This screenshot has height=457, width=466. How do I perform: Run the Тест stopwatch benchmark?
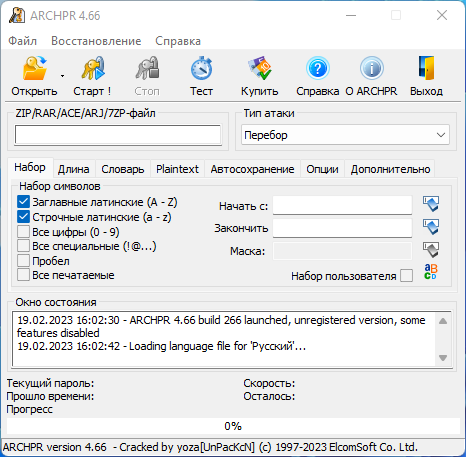click(x=202, y=68)
